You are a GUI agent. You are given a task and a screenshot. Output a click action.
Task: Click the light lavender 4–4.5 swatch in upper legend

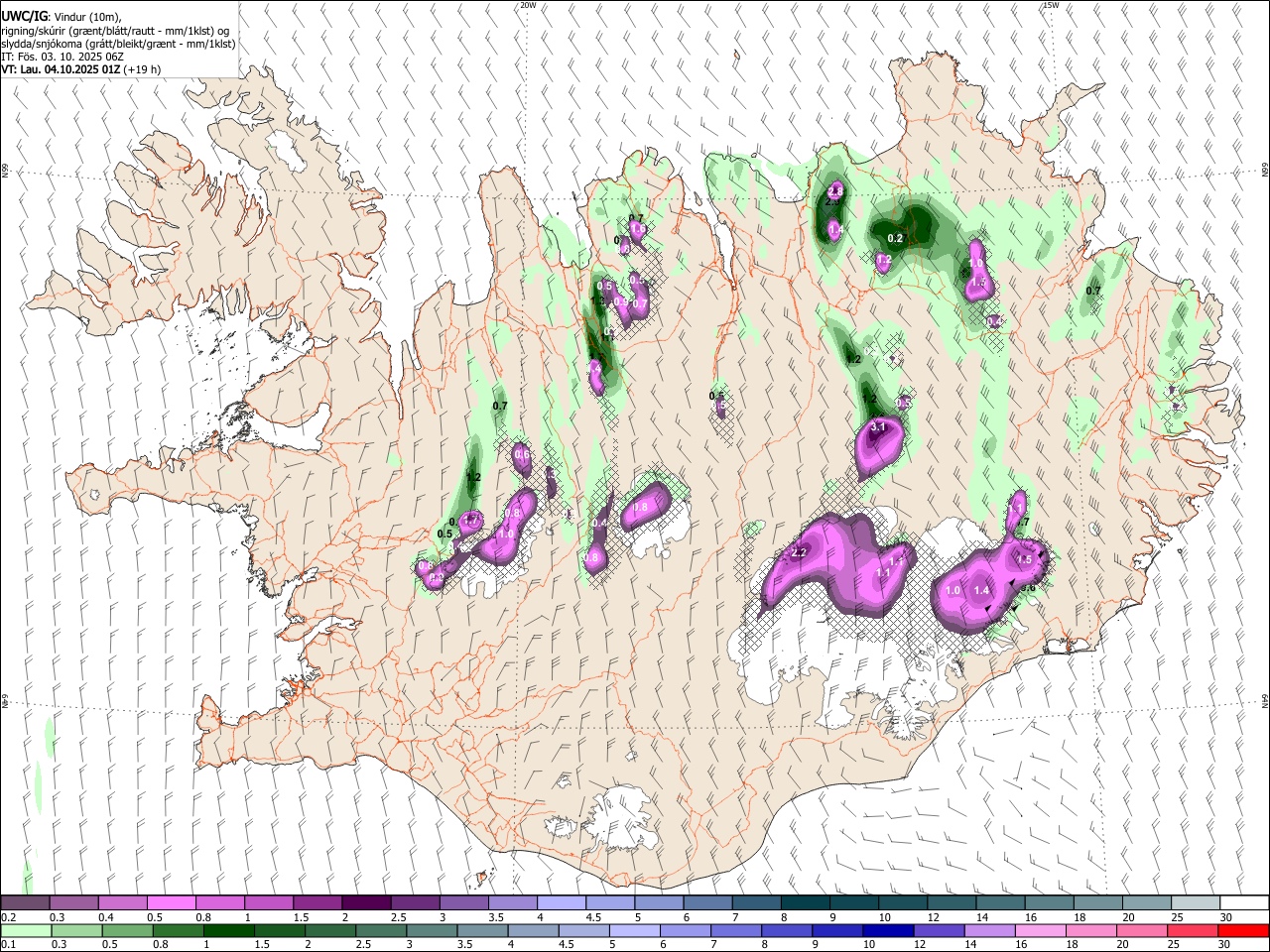click(x=561, y=903)
